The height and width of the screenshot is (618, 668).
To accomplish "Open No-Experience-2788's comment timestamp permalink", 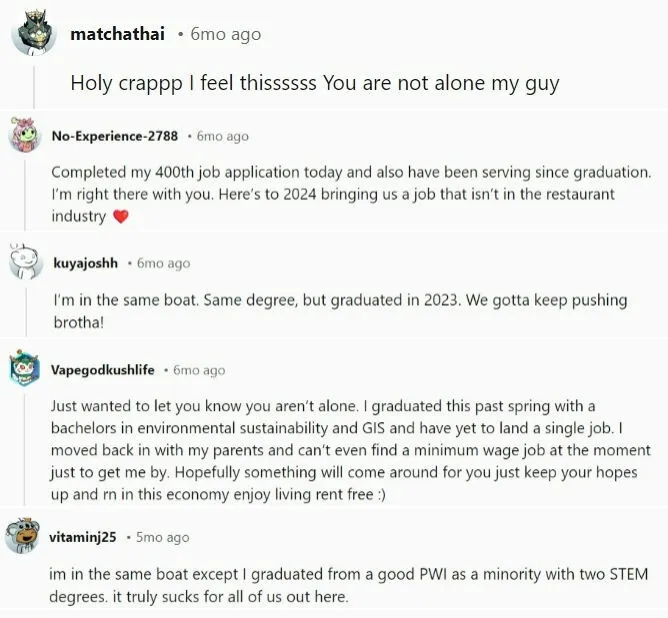I will click(223, 136).
